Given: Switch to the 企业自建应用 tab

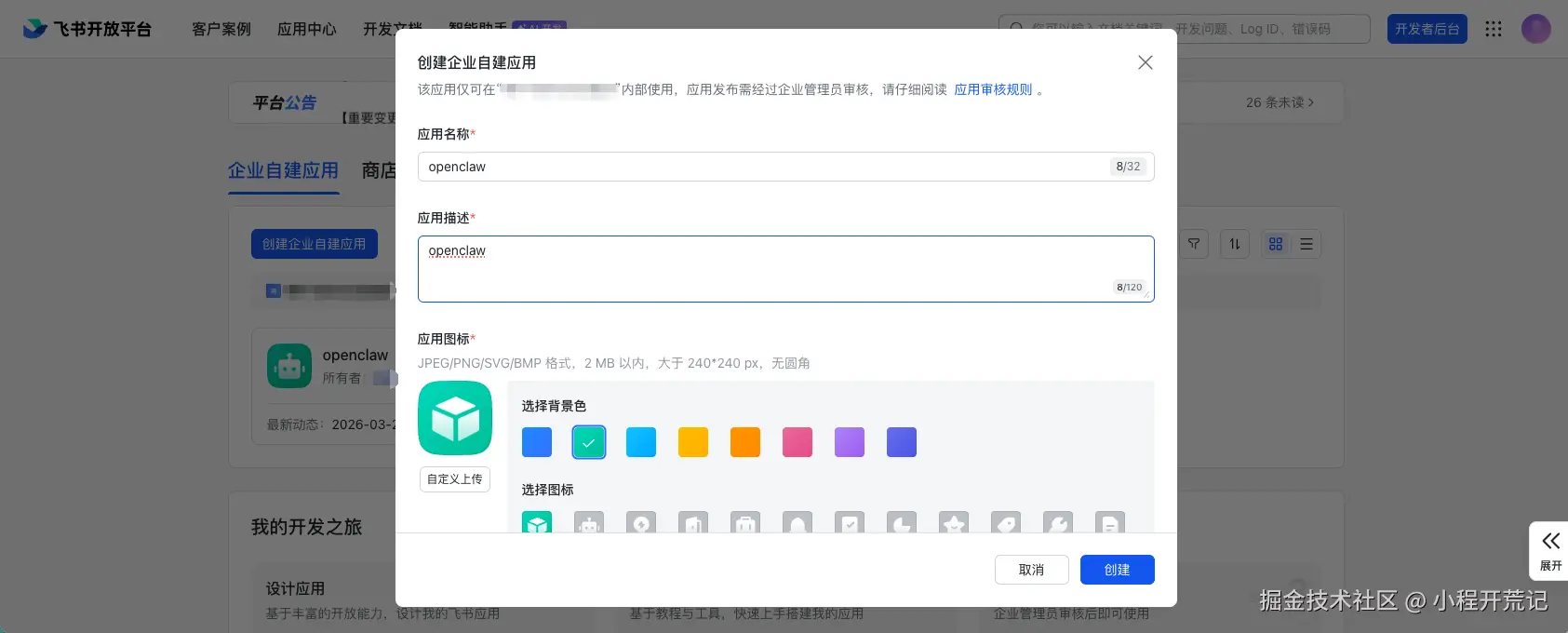Looking at the screenshot, I should [283, 171].
